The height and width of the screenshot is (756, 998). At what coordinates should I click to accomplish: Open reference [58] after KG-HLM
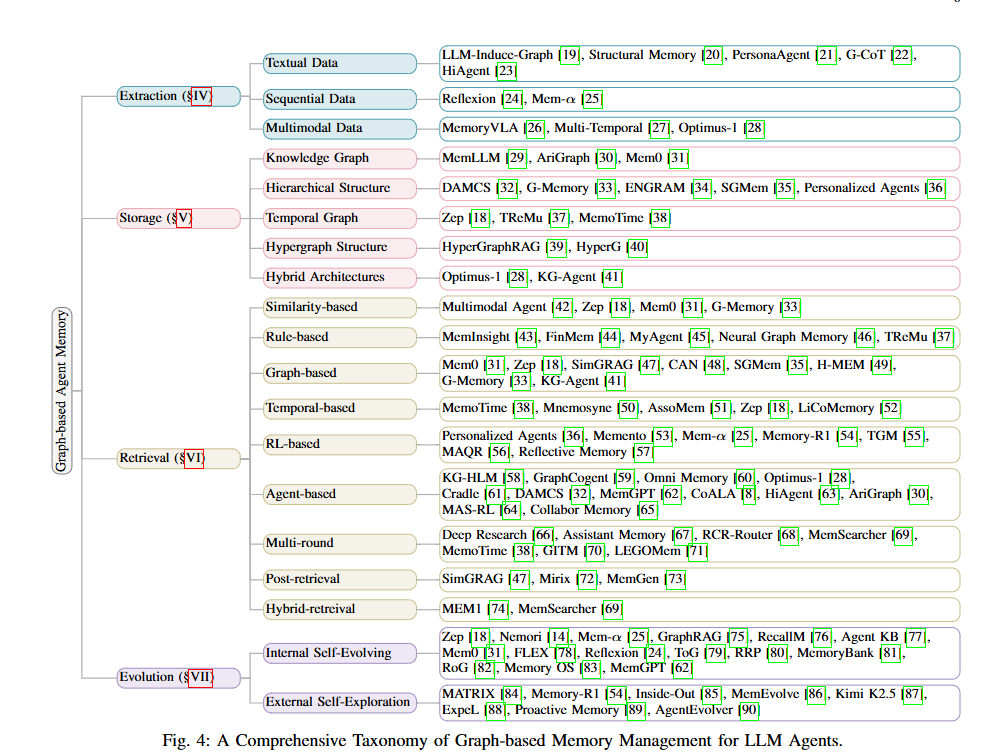(x=514, y=479)
